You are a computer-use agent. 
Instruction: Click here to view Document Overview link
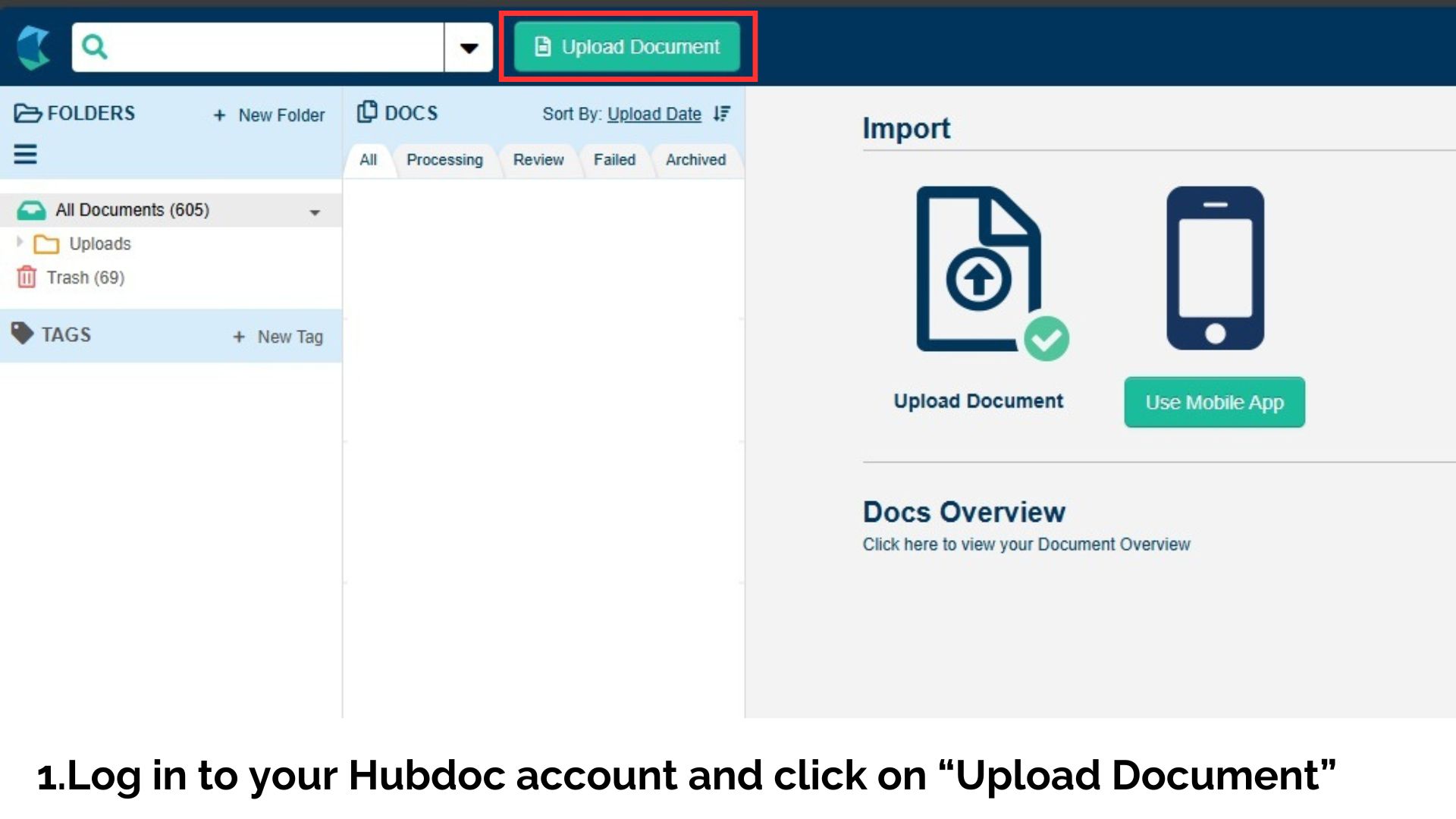[1026, 544]
